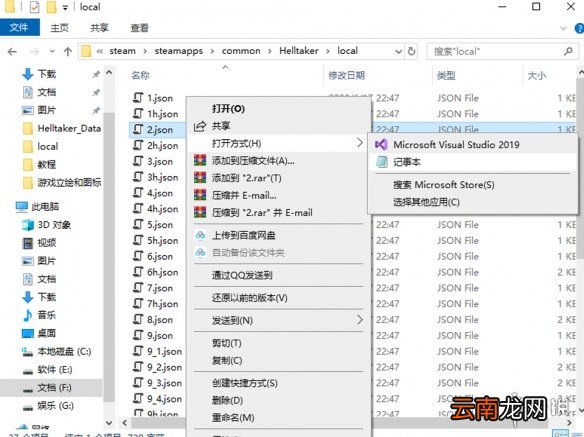Screen dimensions: 584x437
Task: Click the 此电脑 computer icon
Action: (x=22, y=206)
